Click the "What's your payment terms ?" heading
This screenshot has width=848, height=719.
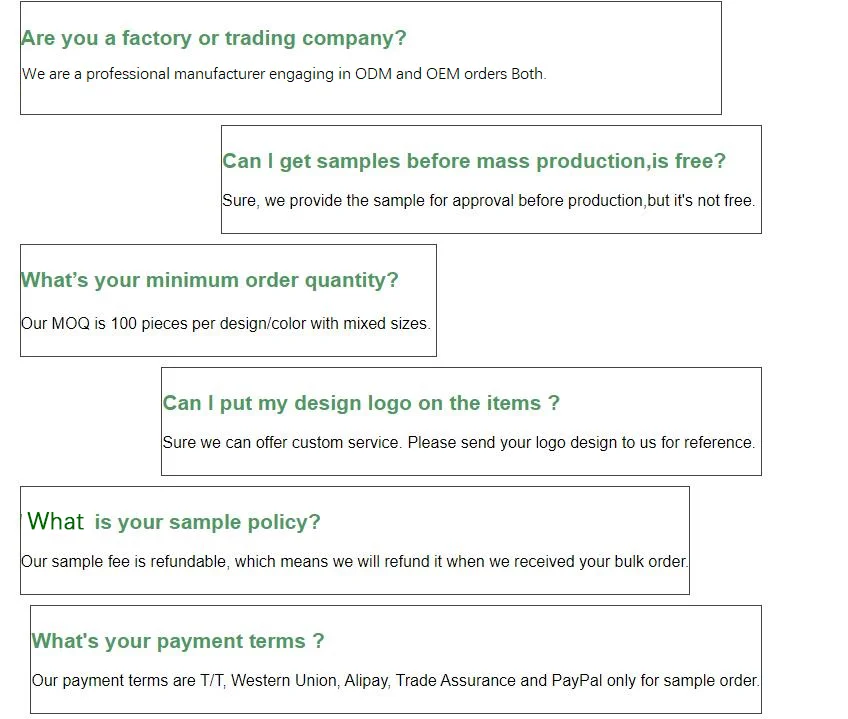178,641
